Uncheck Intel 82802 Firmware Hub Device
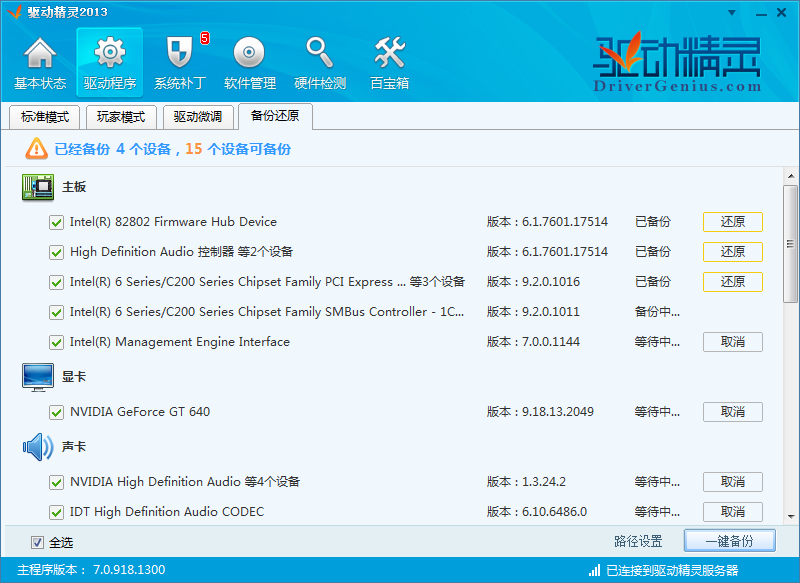 tap(56, 222)
